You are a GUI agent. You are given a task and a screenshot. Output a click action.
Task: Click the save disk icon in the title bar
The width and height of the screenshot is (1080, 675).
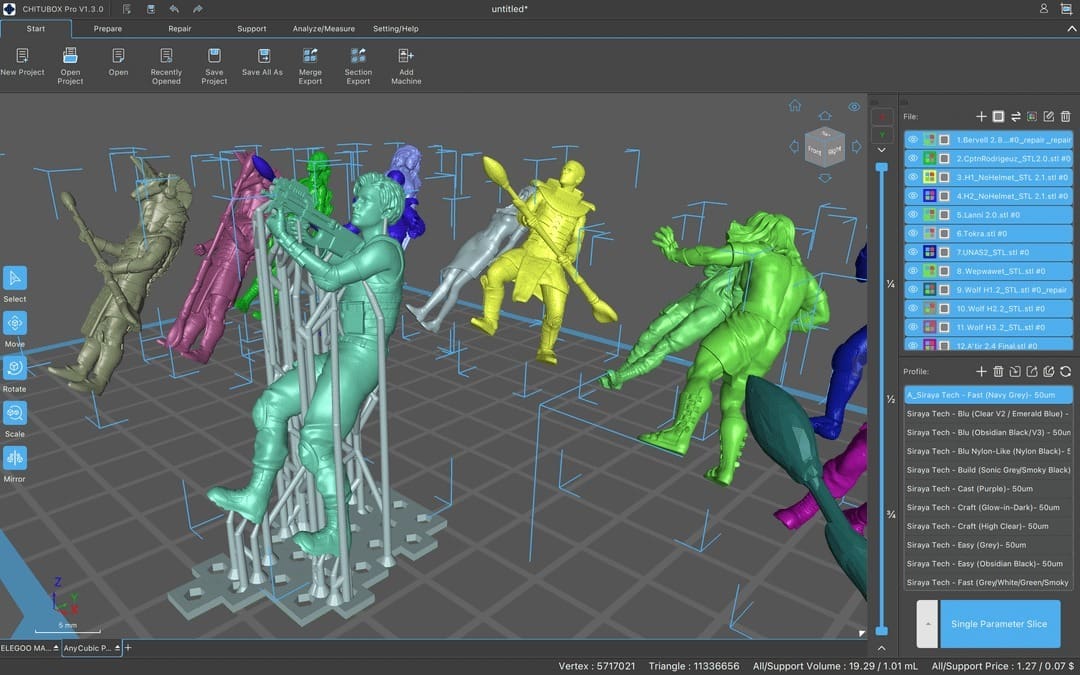pyautogui.click(x=151, y=9)
